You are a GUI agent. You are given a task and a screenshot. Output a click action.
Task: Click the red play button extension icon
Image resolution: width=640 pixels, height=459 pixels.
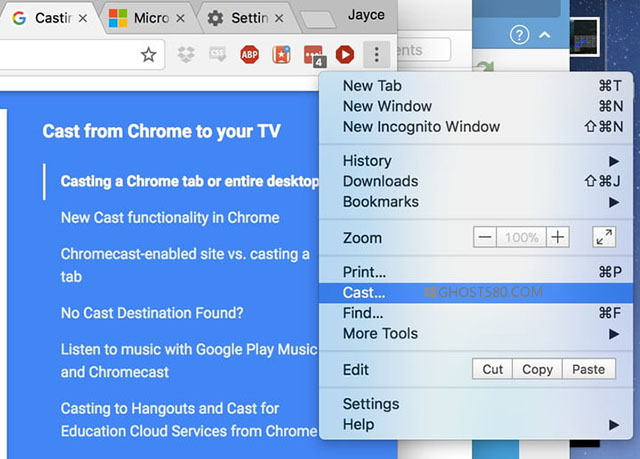click(x=345, y=54)
